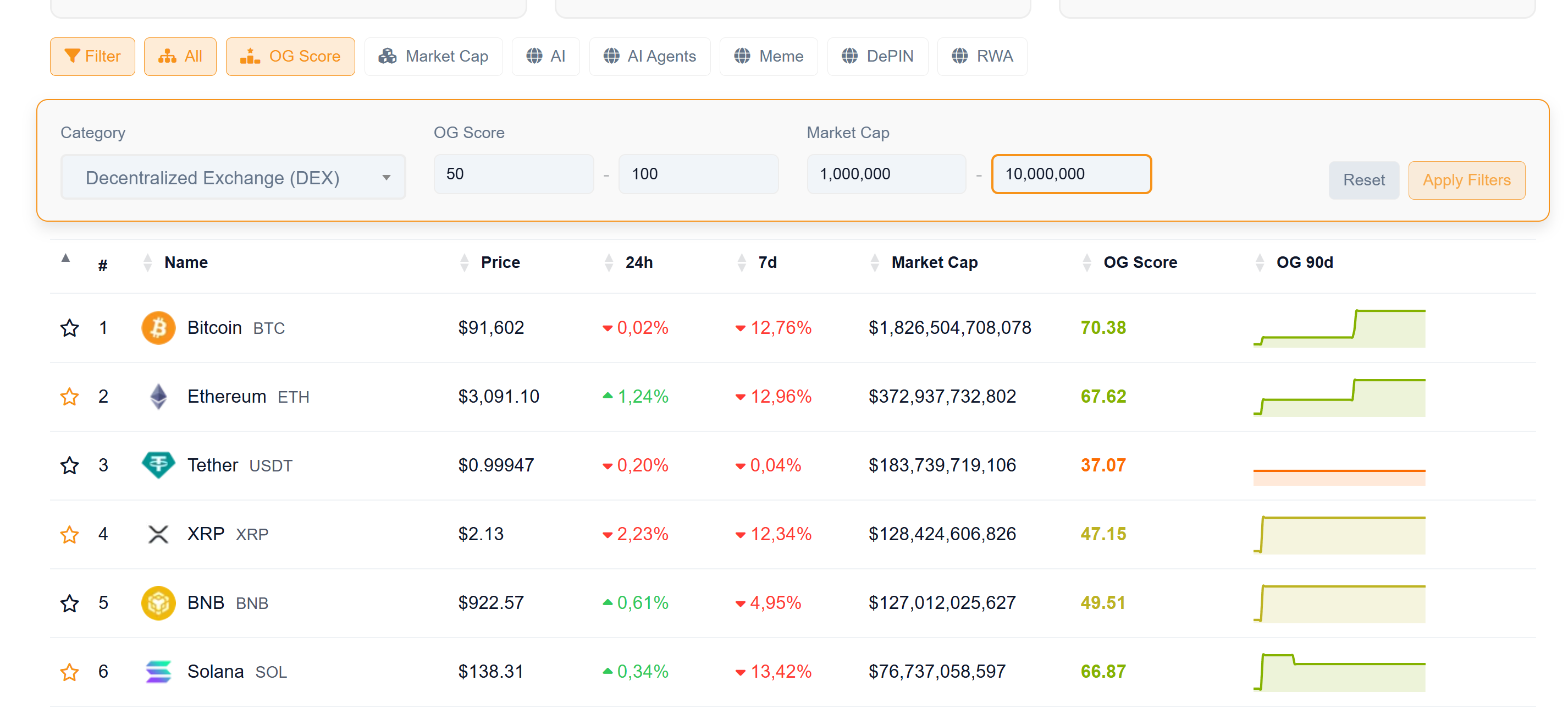
Task: Apply the current filters
Action: [x=1466, y=180]
